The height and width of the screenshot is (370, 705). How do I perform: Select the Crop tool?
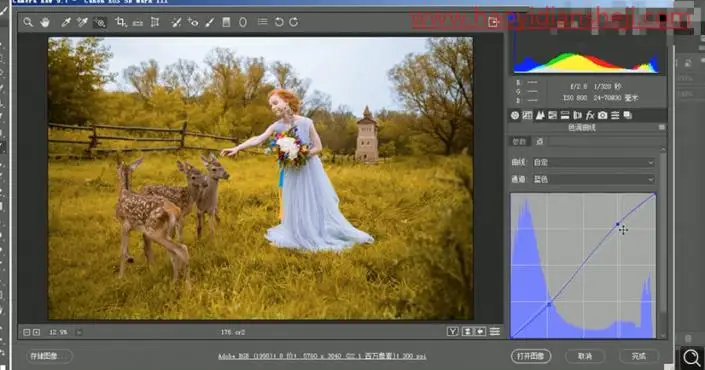[x=120, y=22]
